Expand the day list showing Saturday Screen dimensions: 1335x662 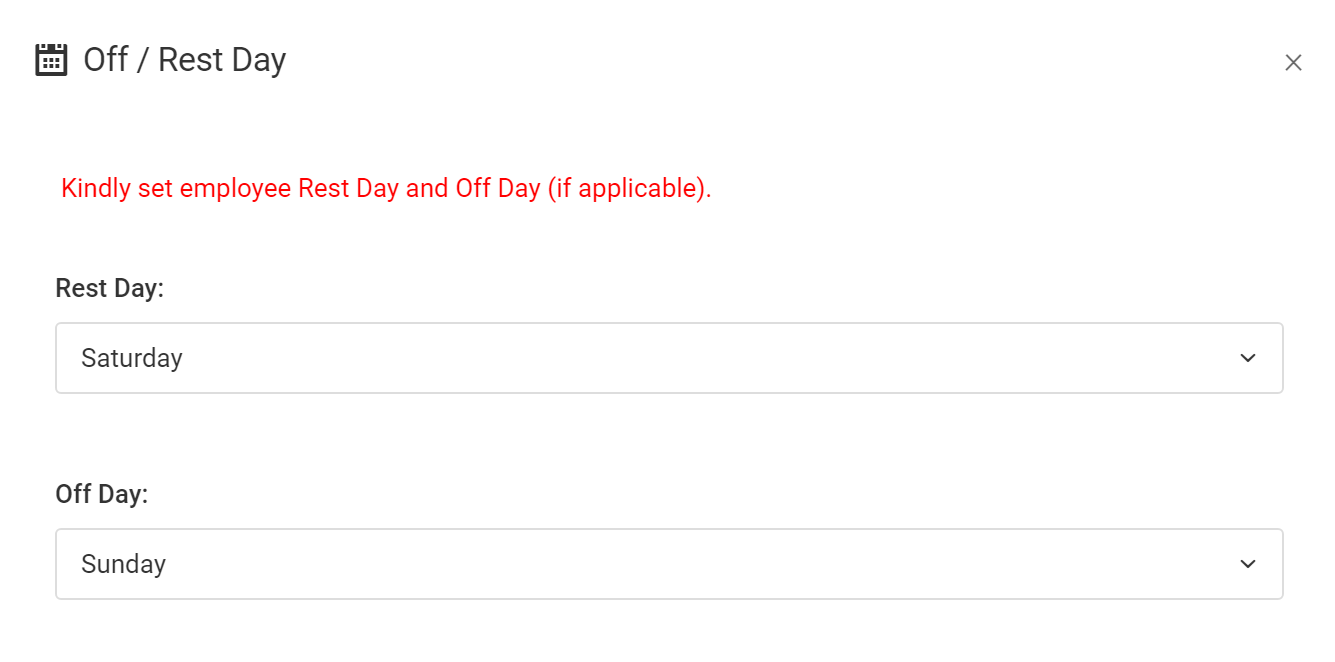(x=668, y=358)
